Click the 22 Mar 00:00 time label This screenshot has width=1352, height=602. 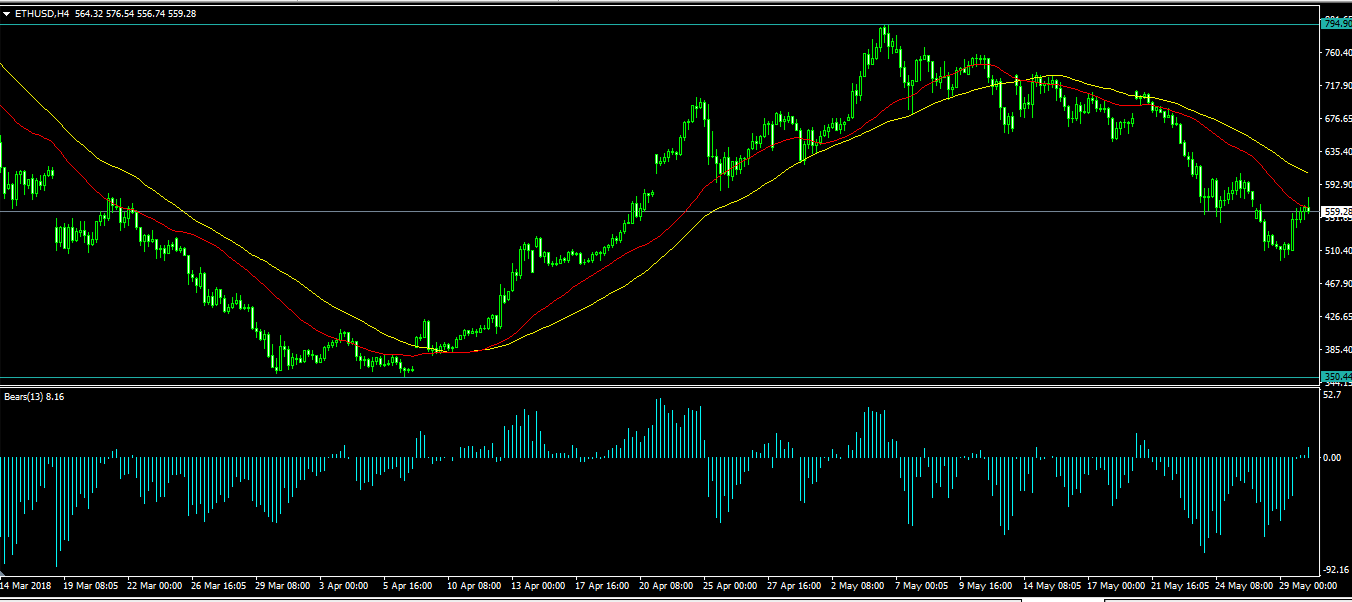point(155,585)
